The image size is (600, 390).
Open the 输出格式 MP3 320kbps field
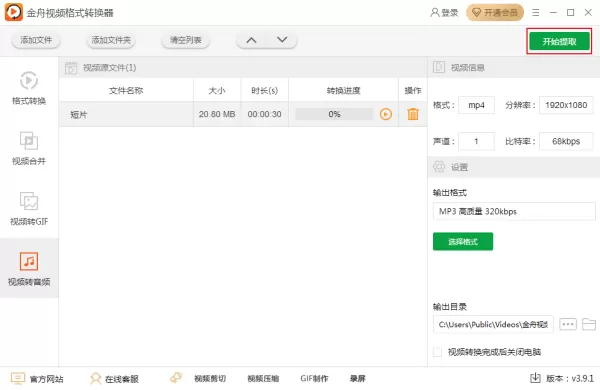coord(514,211)
